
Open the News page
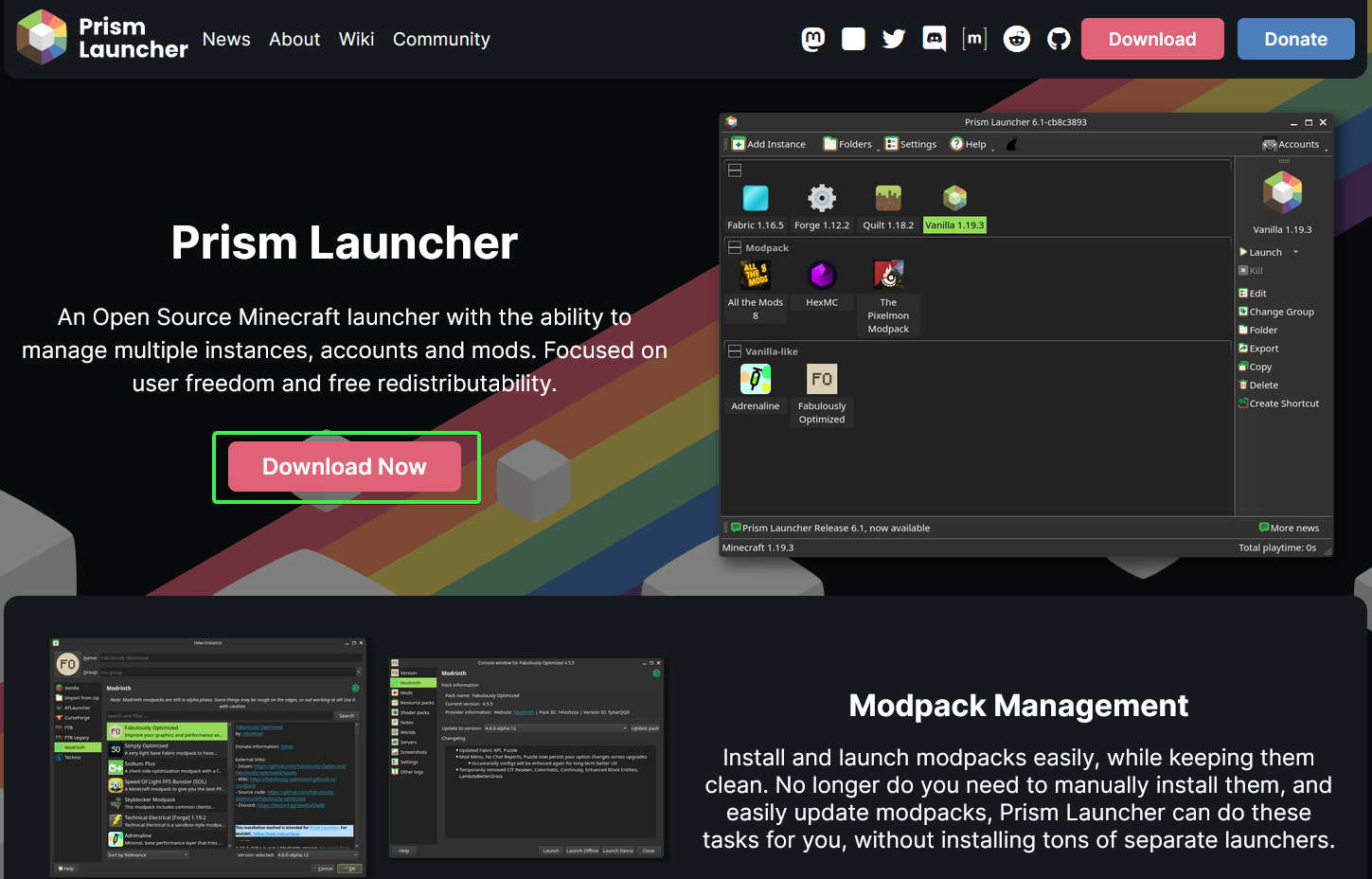tap(225, 39)
